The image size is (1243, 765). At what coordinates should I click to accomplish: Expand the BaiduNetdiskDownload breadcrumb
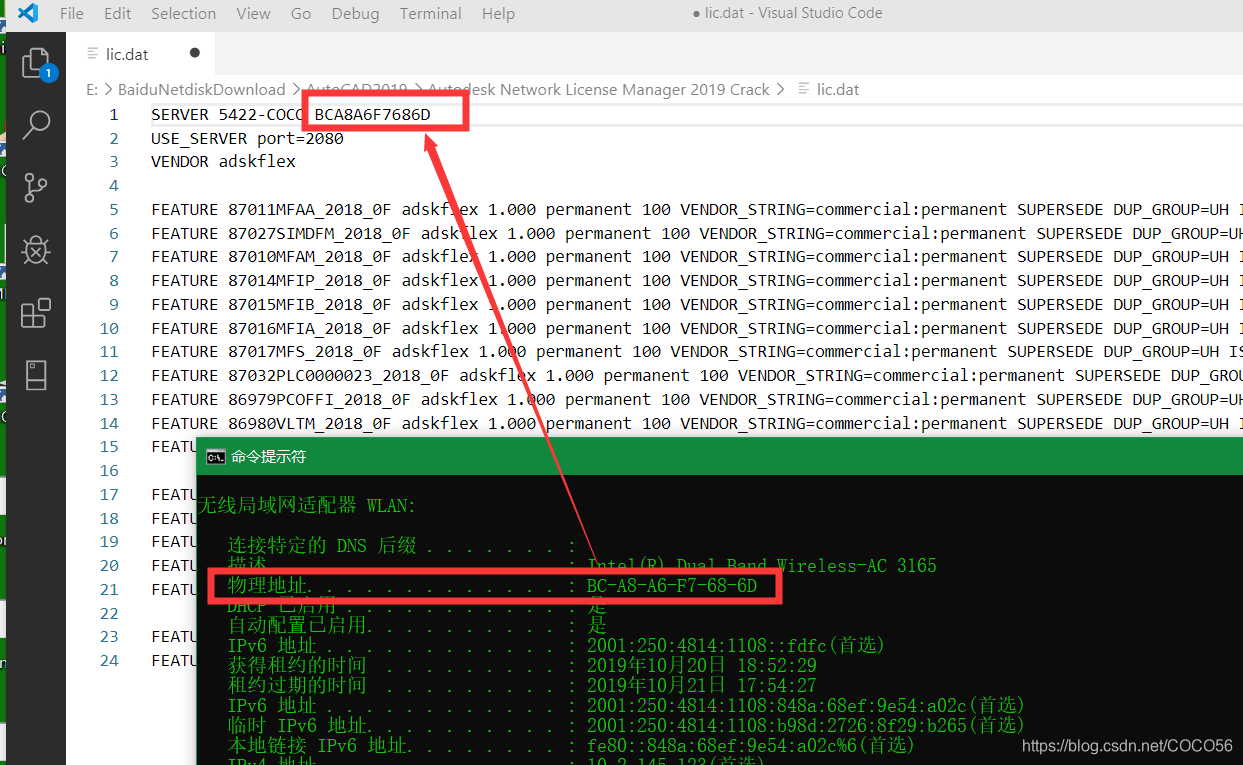pyautogui.click(x=201, y=89)
